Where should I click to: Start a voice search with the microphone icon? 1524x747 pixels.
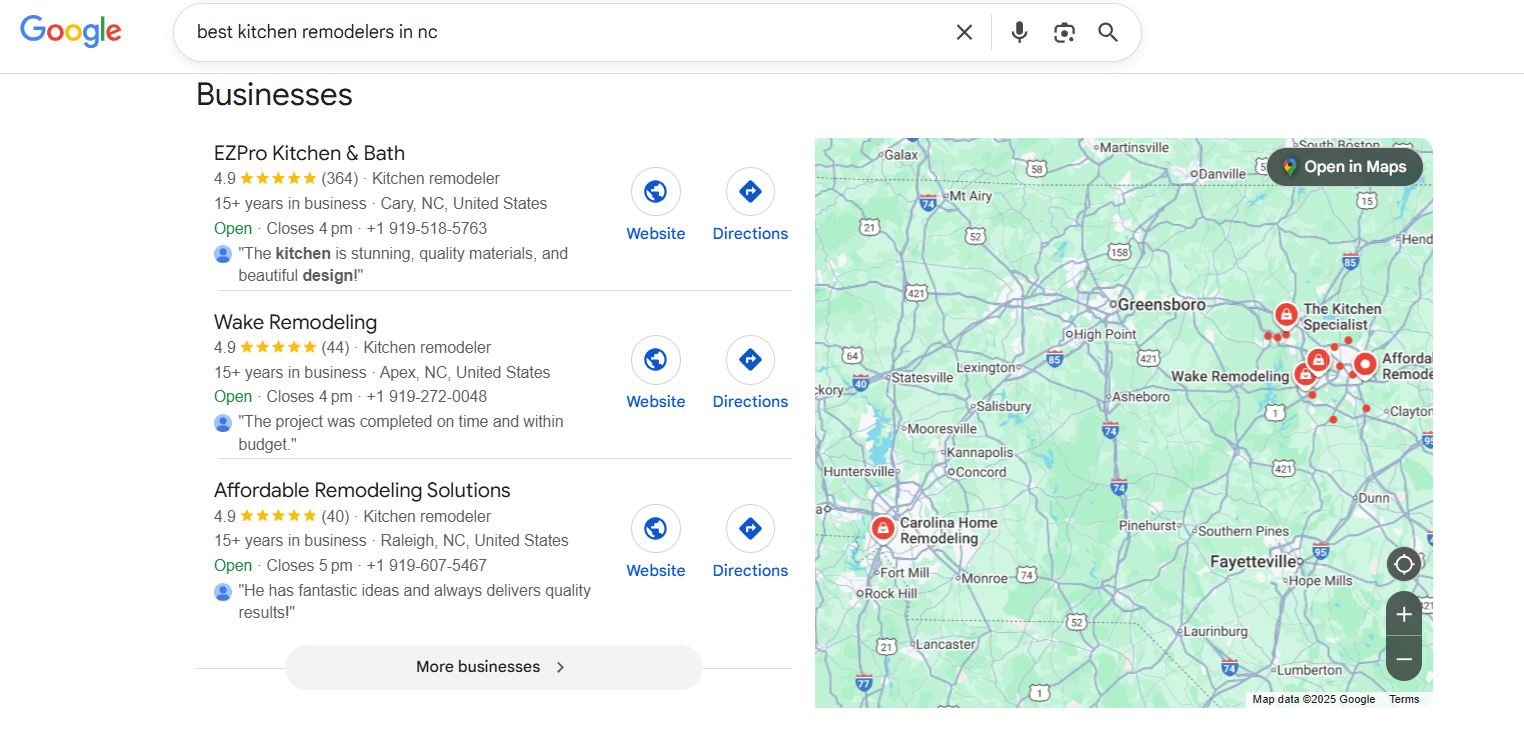1019,31
